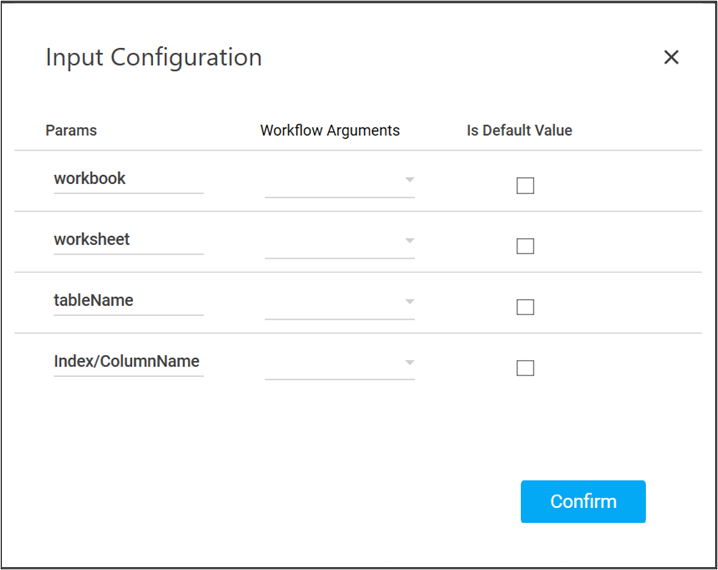Focus the tableName parameter field
This screenshot has height=570, width=718.
pyautogui.click(x=128, y=301)
